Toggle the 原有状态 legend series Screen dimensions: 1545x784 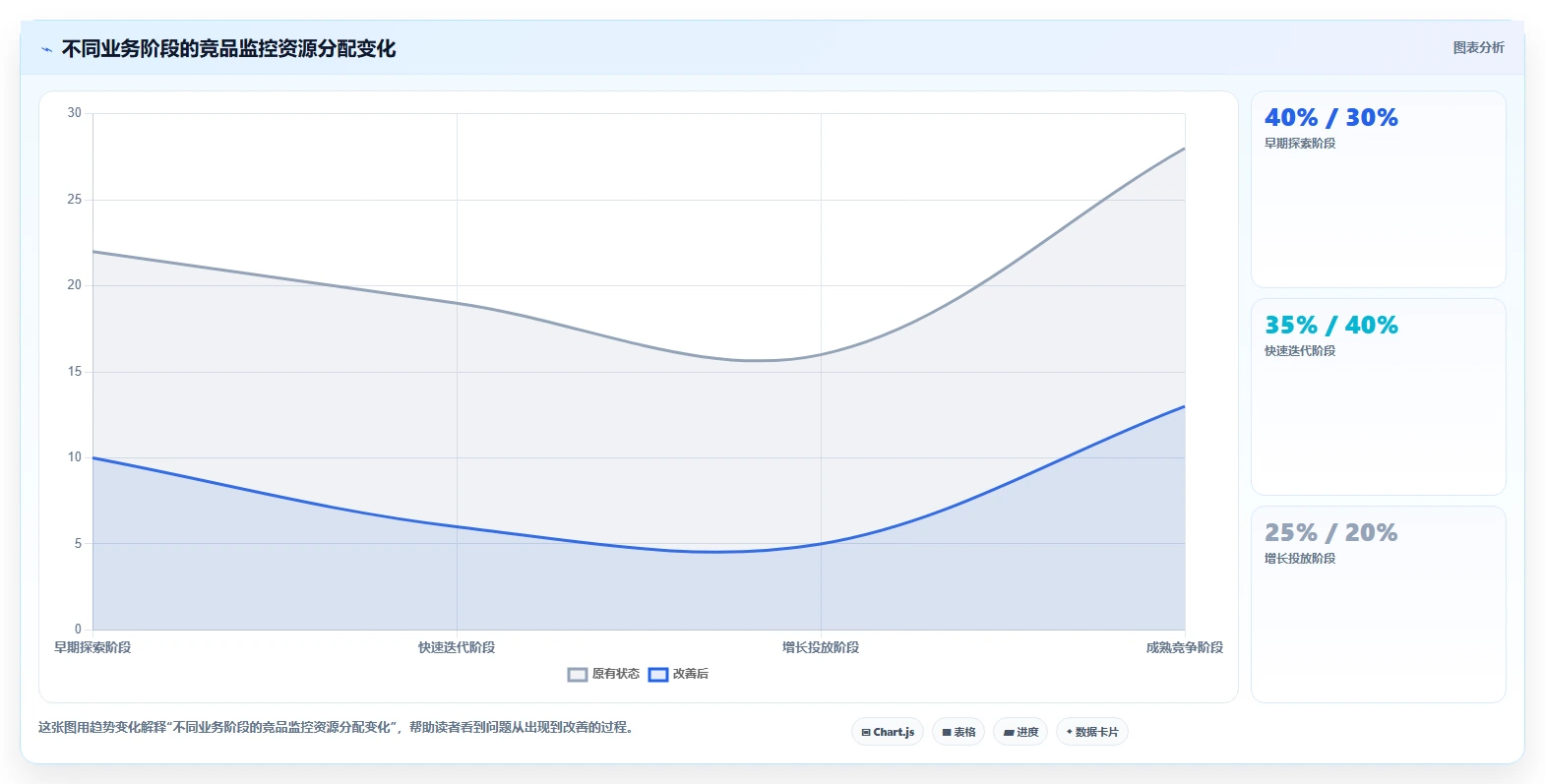click(603, 674)
